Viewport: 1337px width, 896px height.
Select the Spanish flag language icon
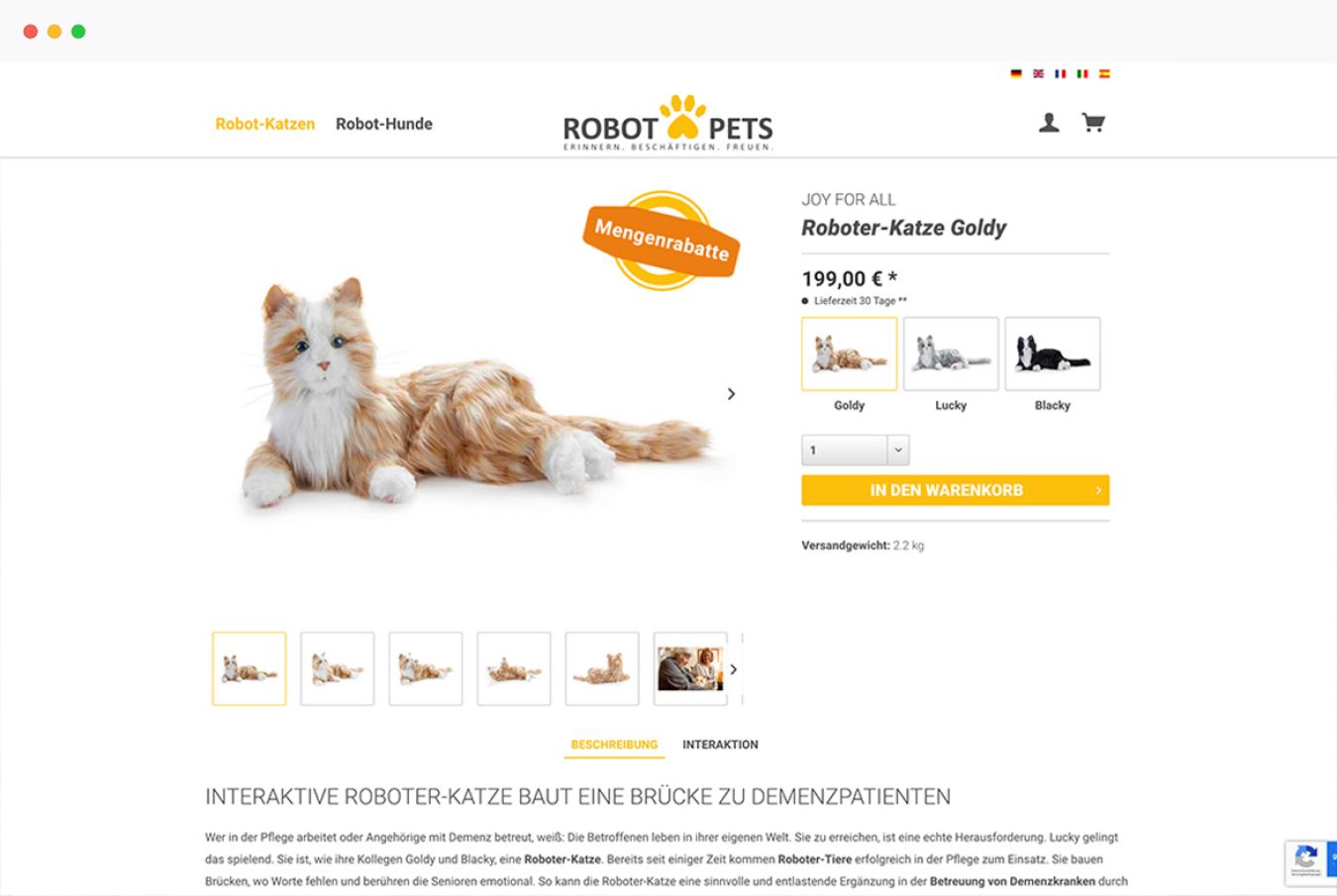click(1104, 73)
